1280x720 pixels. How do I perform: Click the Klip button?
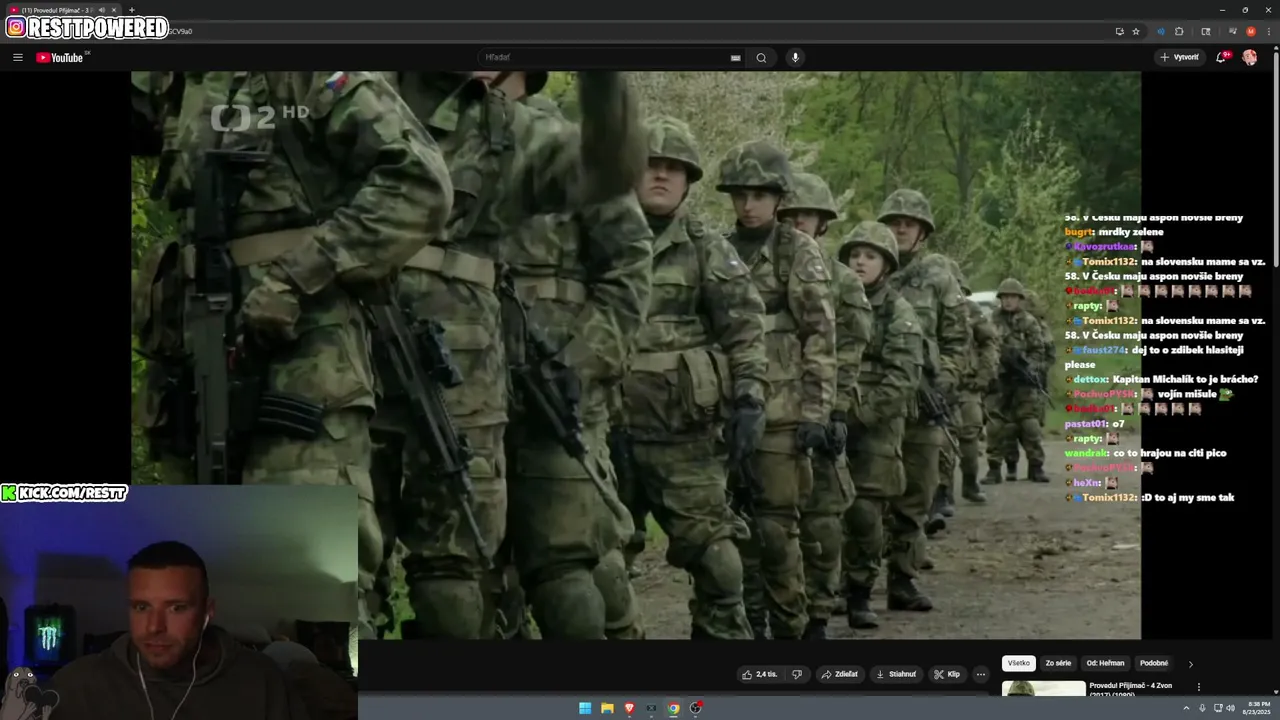(x=947, y=674)
